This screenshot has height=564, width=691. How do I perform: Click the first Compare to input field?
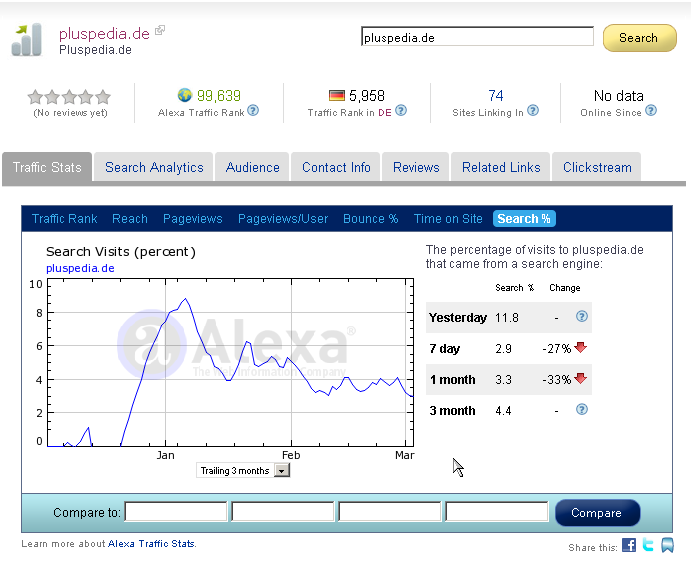tap(176, 512)
